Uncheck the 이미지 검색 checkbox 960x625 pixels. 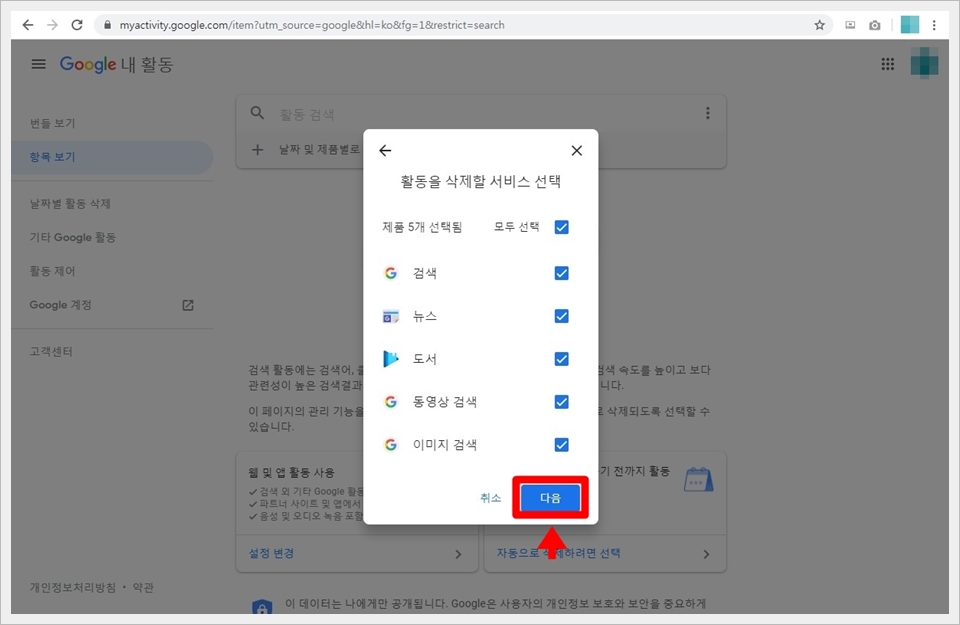point(561,444)
